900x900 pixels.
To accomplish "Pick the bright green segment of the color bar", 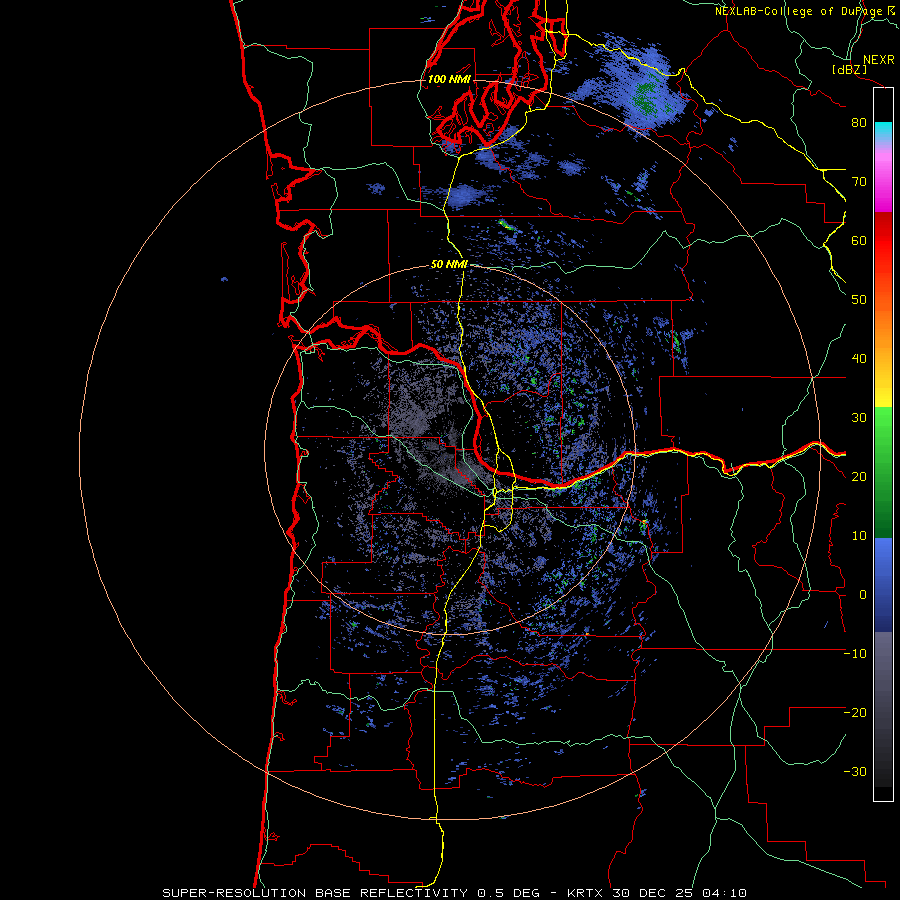I will (x=883, y=428).
